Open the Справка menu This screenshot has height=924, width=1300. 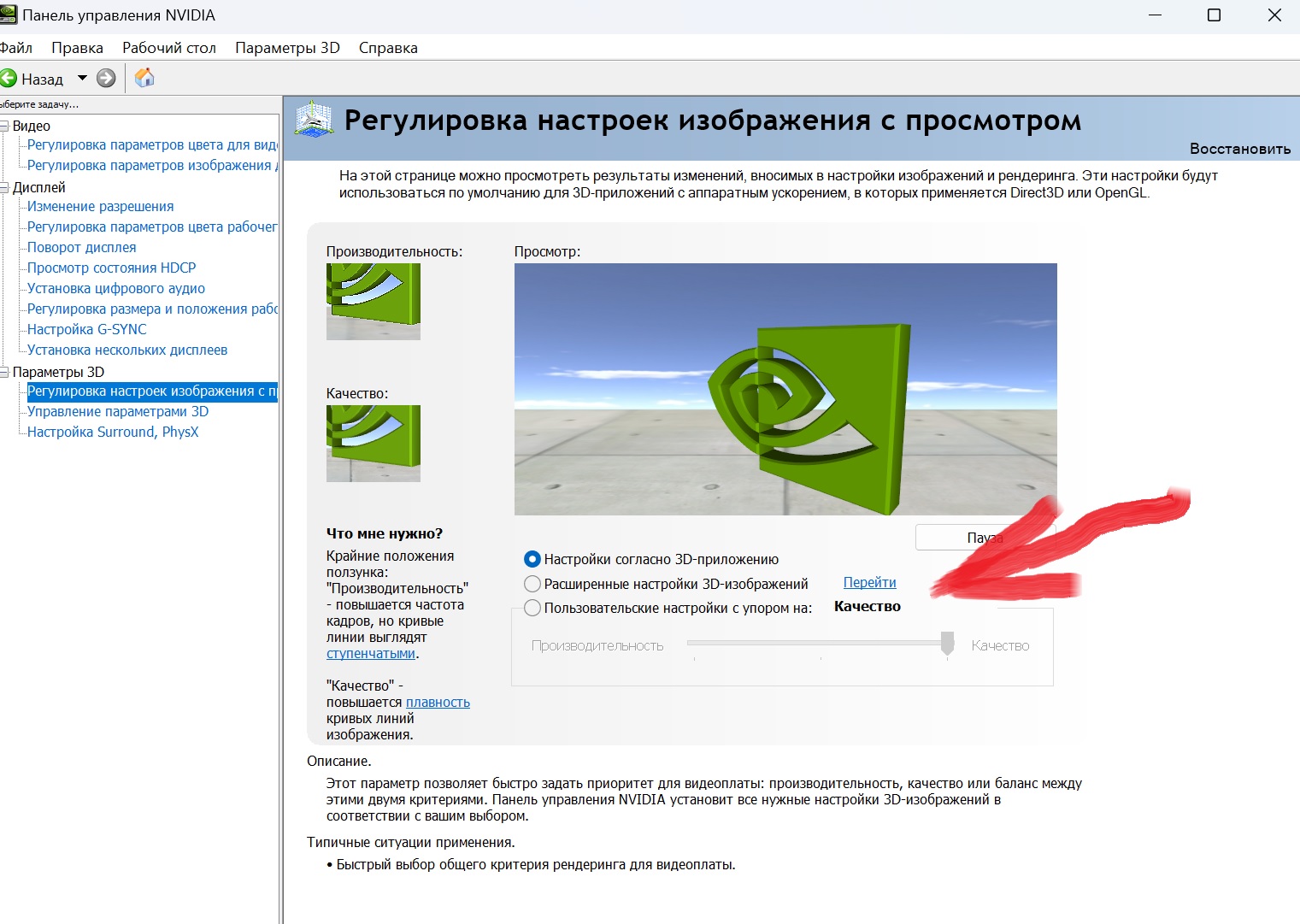388,48
